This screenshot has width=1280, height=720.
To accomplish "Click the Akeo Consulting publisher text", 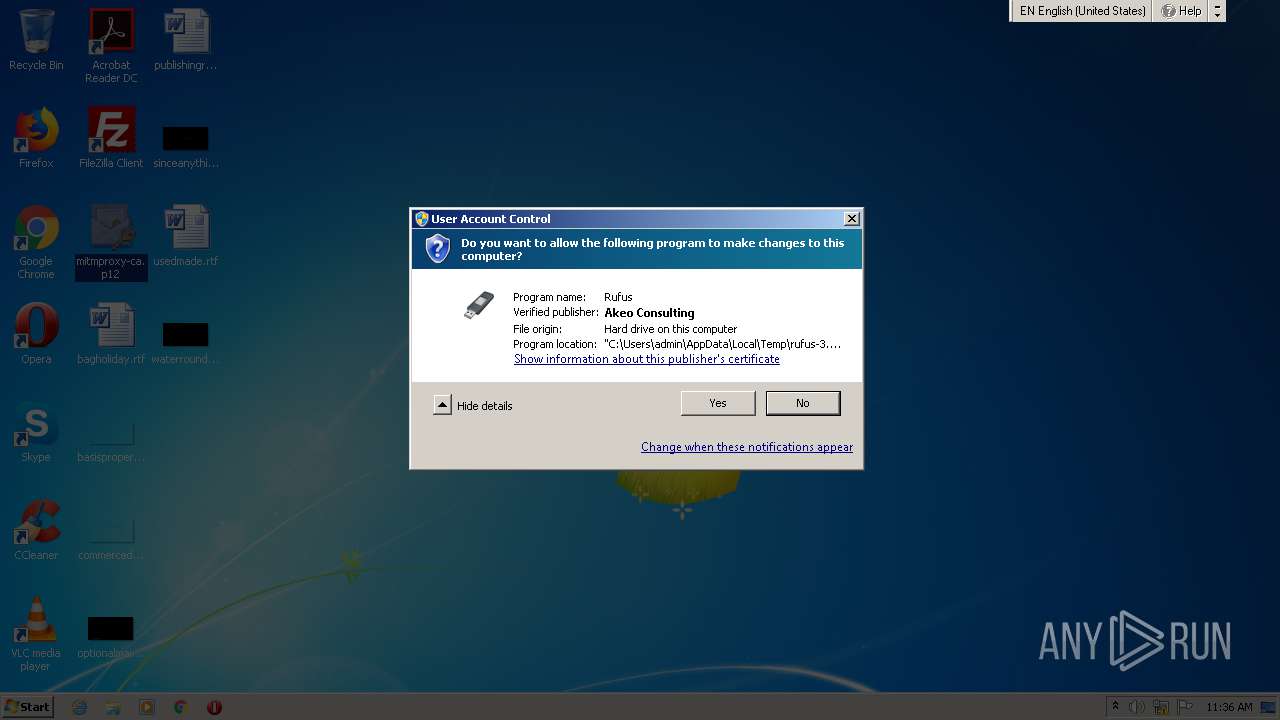I will tap(649, 313).
